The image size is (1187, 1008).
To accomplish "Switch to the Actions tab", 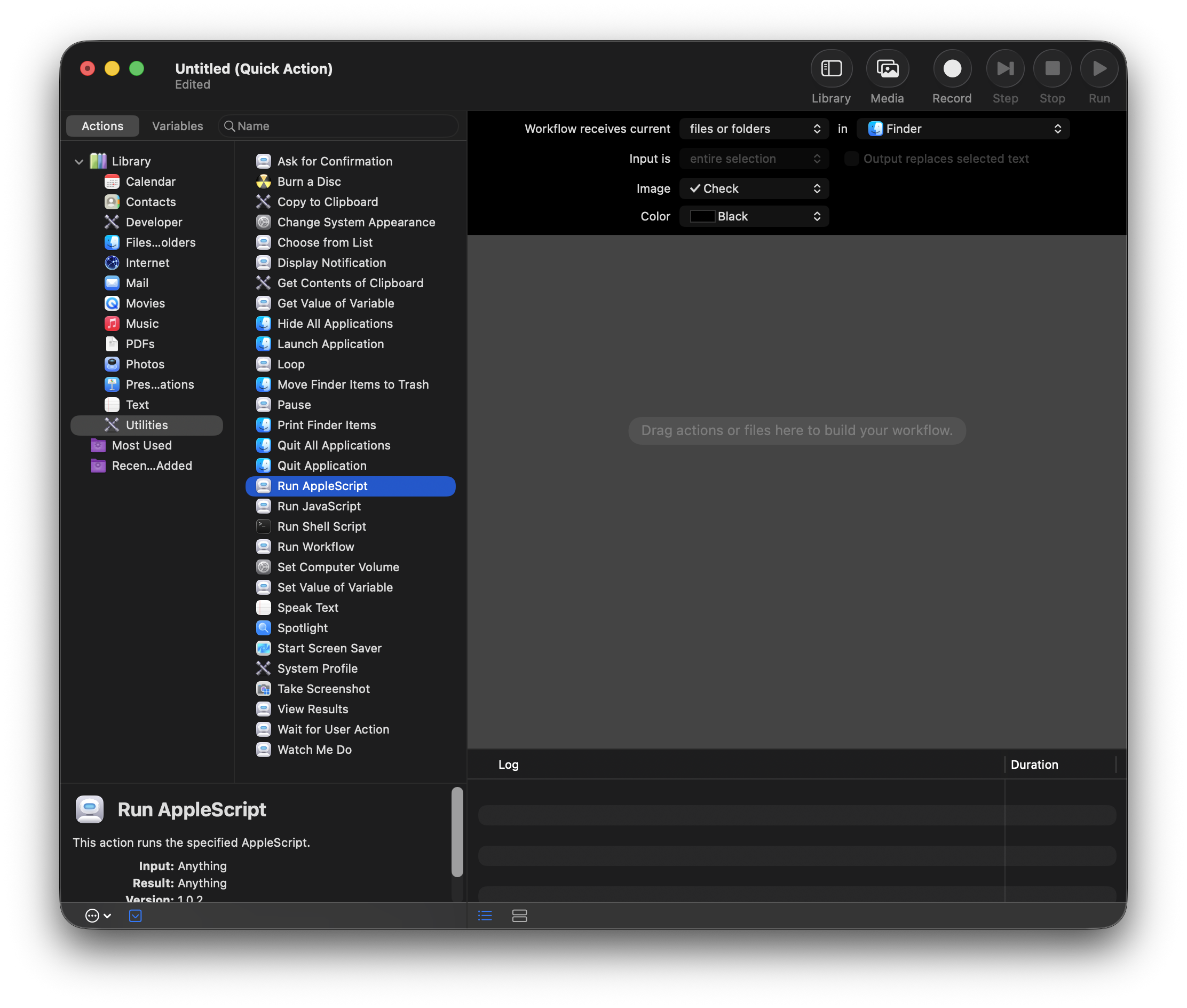I will [x=102, y=127].
